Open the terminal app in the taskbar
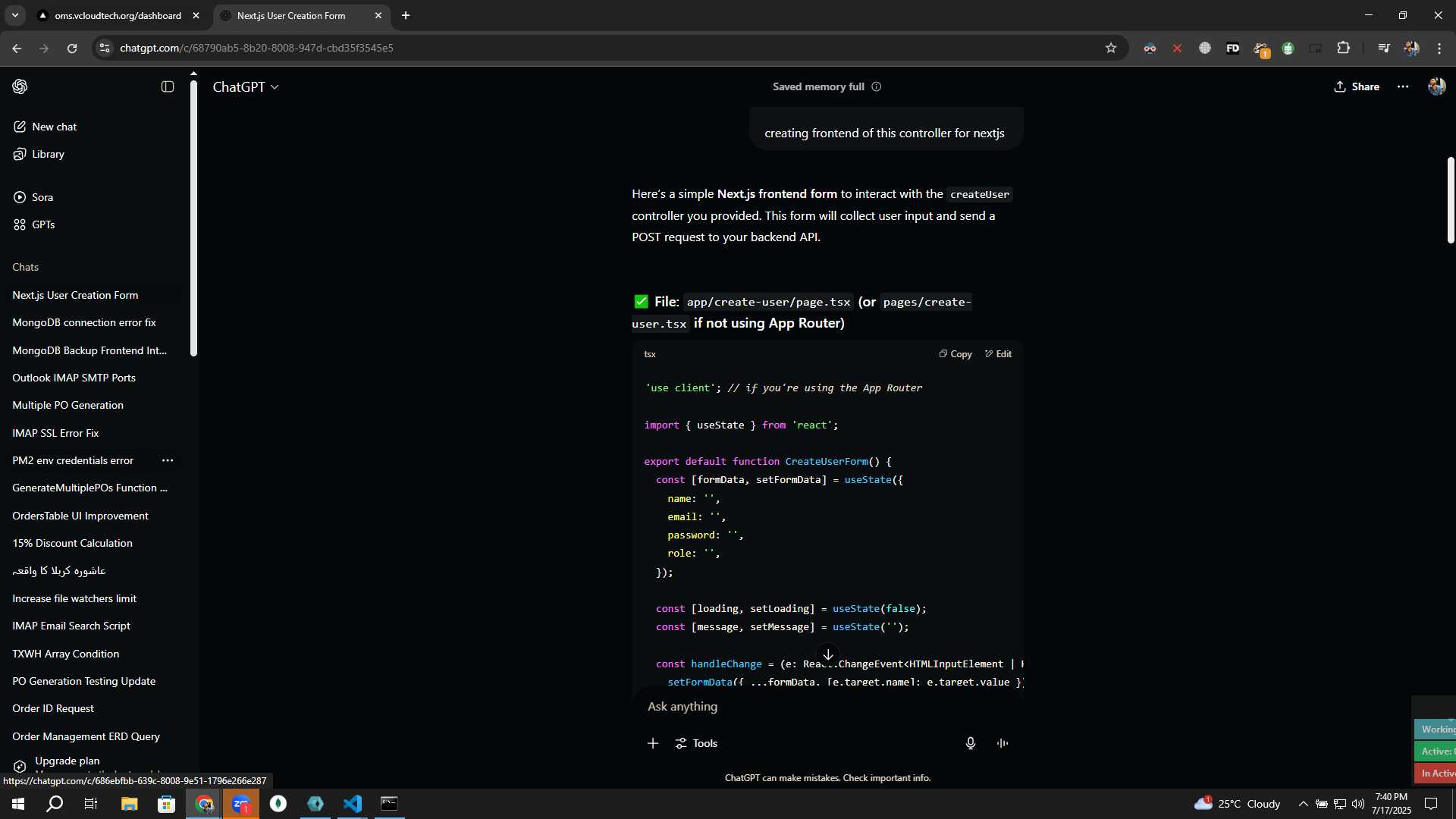The height and width of the screenshot is (819, 1456). click(x=389, y=804)
